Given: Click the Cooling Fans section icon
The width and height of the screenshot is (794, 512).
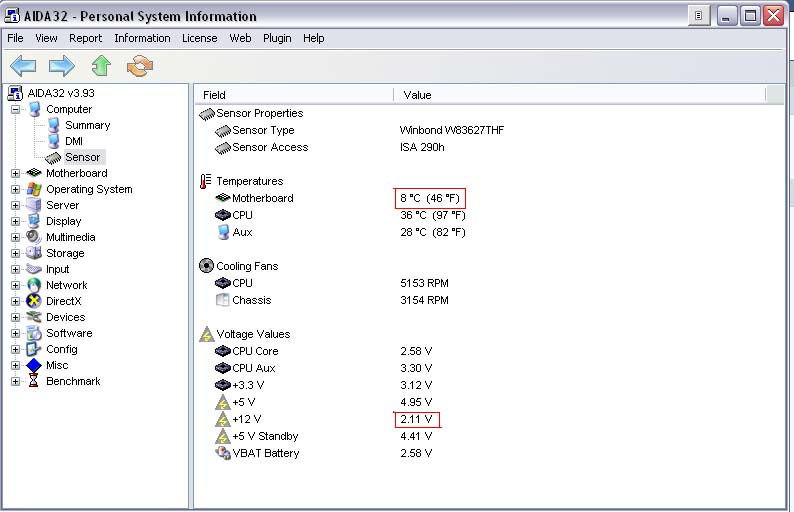Looking at the screenshot, I should coord(206,266).
